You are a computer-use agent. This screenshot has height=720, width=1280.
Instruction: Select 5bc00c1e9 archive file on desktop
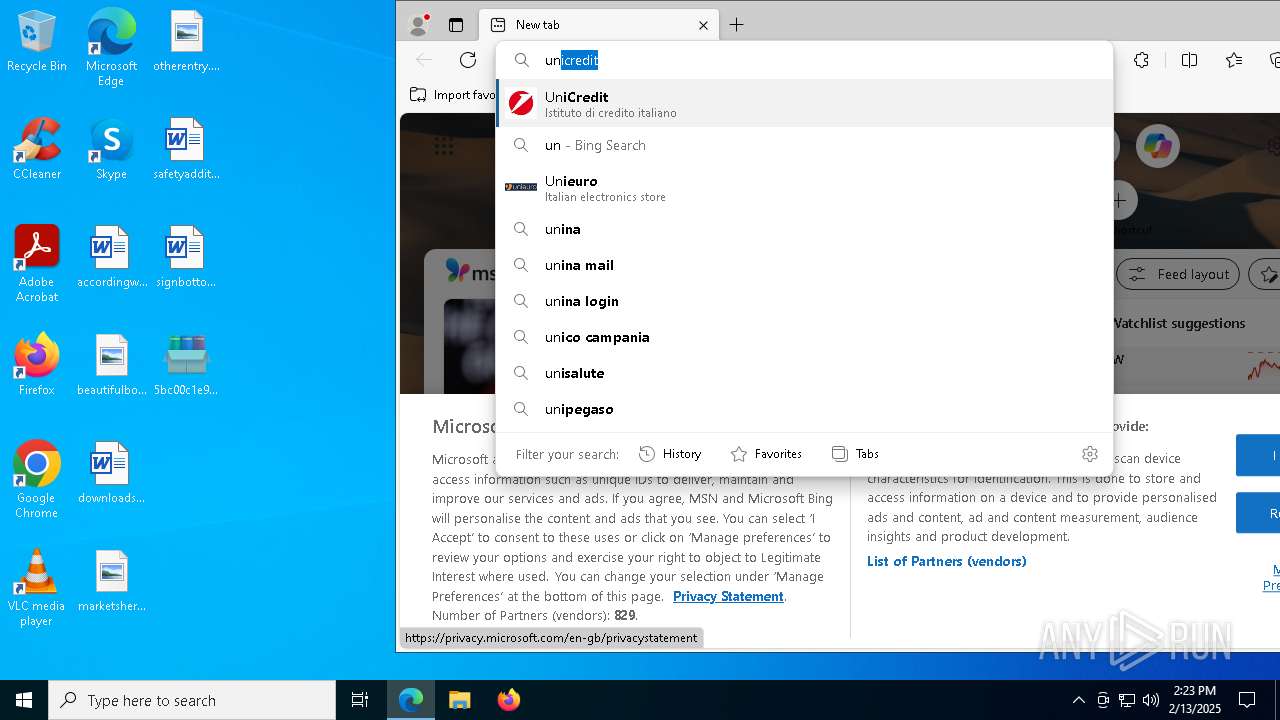click(186, 366)
